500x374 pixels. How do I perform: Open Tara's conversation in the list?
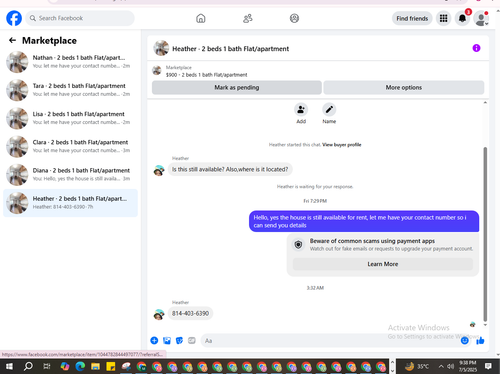pyautogui.click(x=70, y=90)
